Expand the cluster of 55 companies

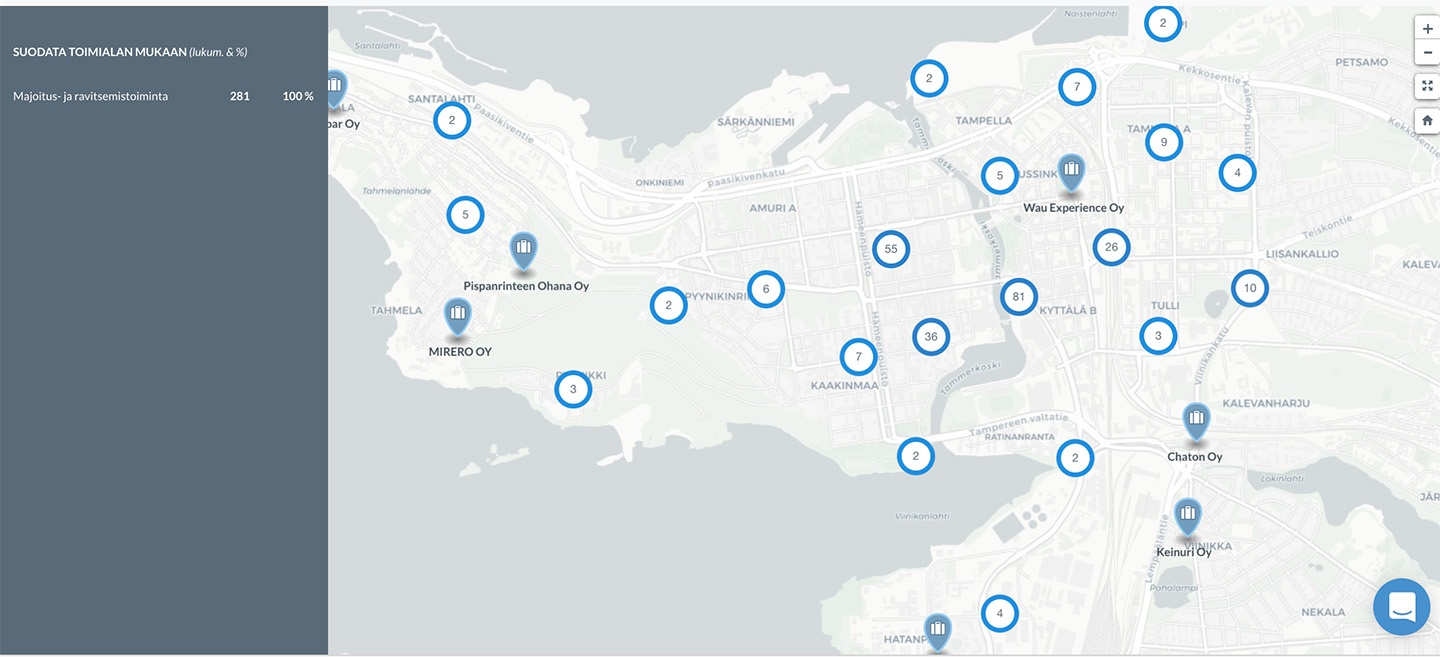(x=890, y=249)
